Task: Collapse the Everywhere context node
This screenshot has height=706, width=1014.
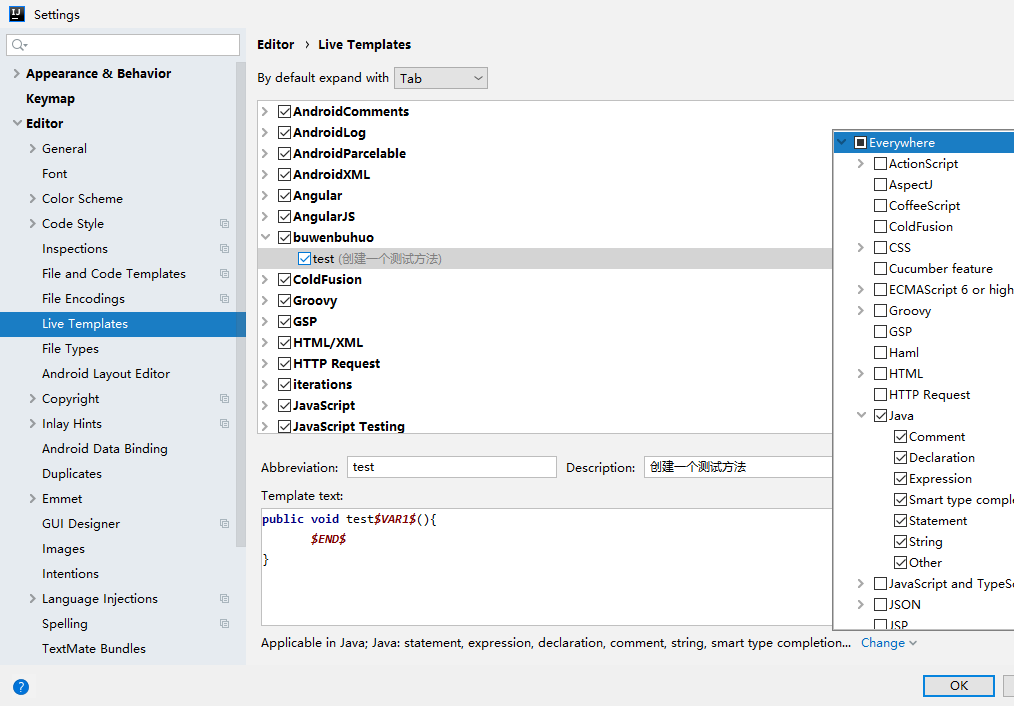Action: click(x=841, y=142)
